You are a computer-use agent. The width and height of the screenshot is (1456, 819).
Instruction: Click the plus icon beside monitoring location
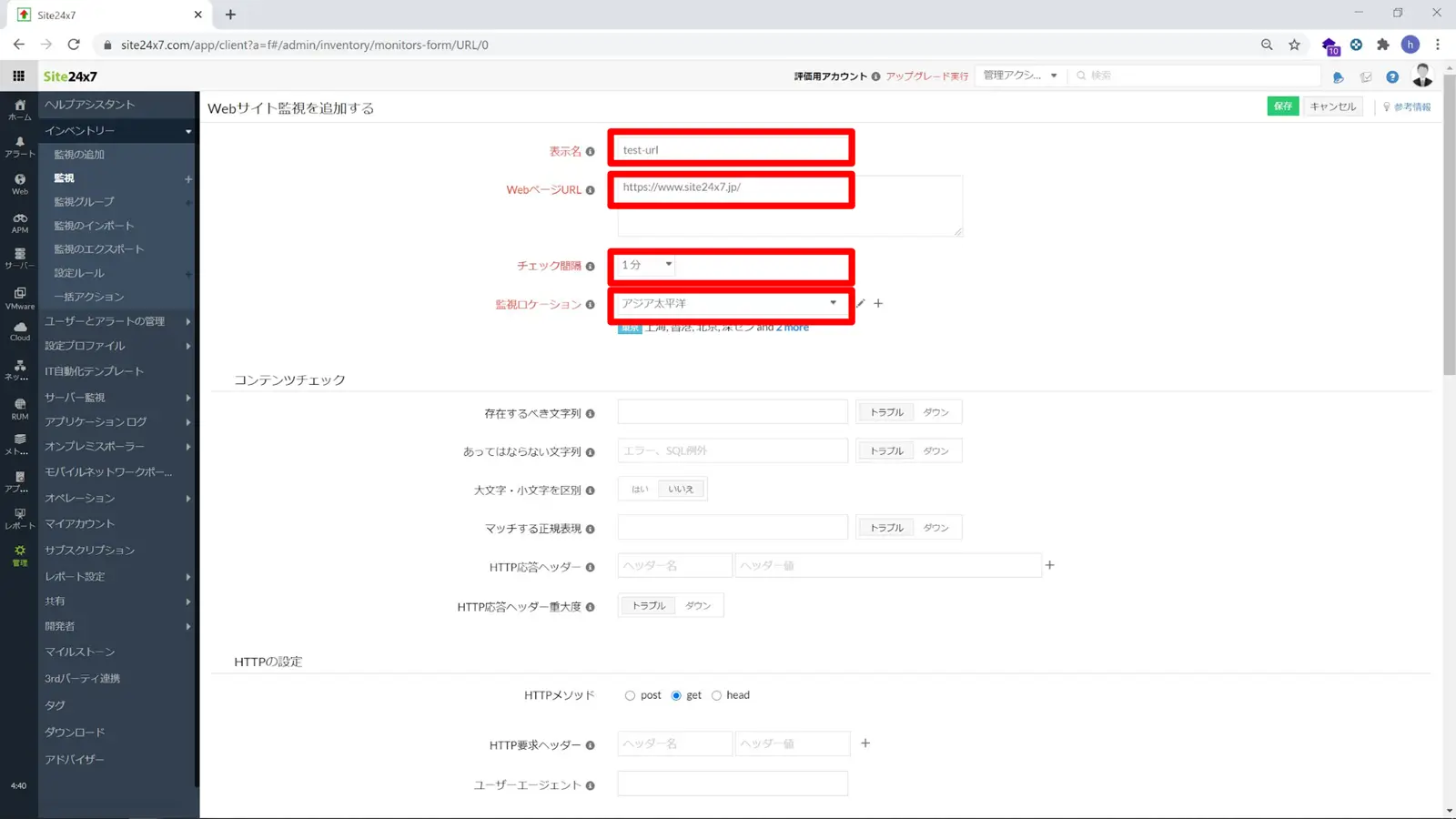[878, 303]
